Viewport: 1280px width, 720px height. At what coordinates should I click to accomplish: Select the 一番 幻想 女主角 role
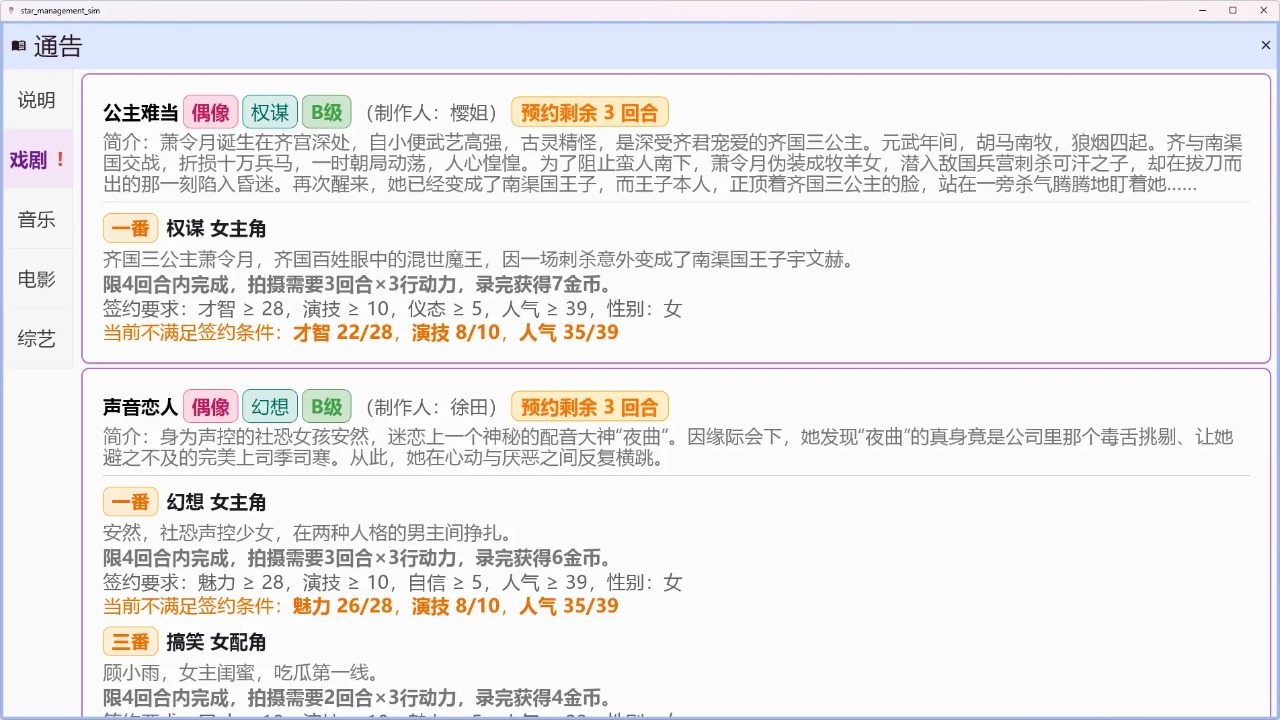coord(185,502)
